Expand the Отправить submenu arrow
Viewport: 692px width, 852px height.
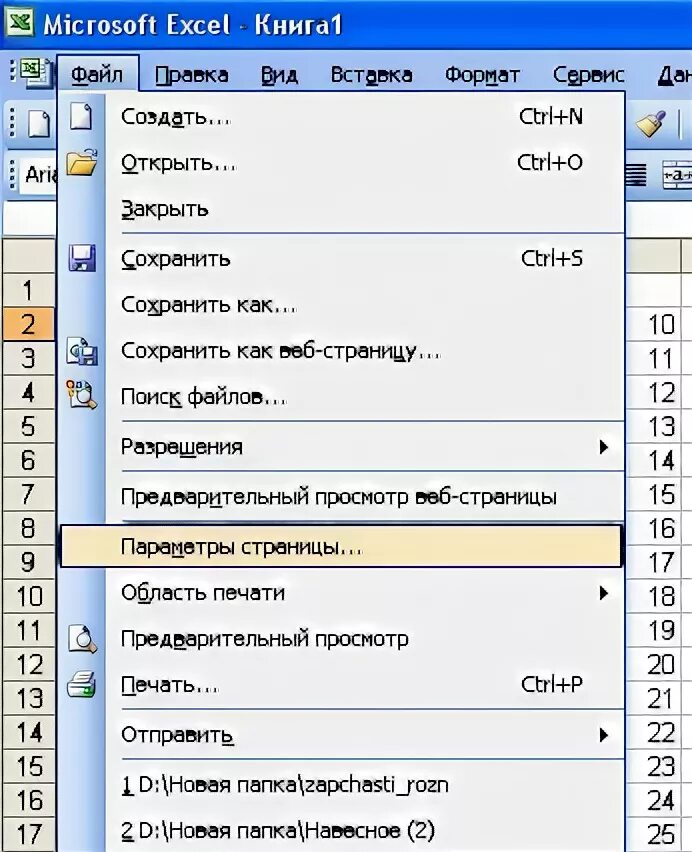coord(603,735)
